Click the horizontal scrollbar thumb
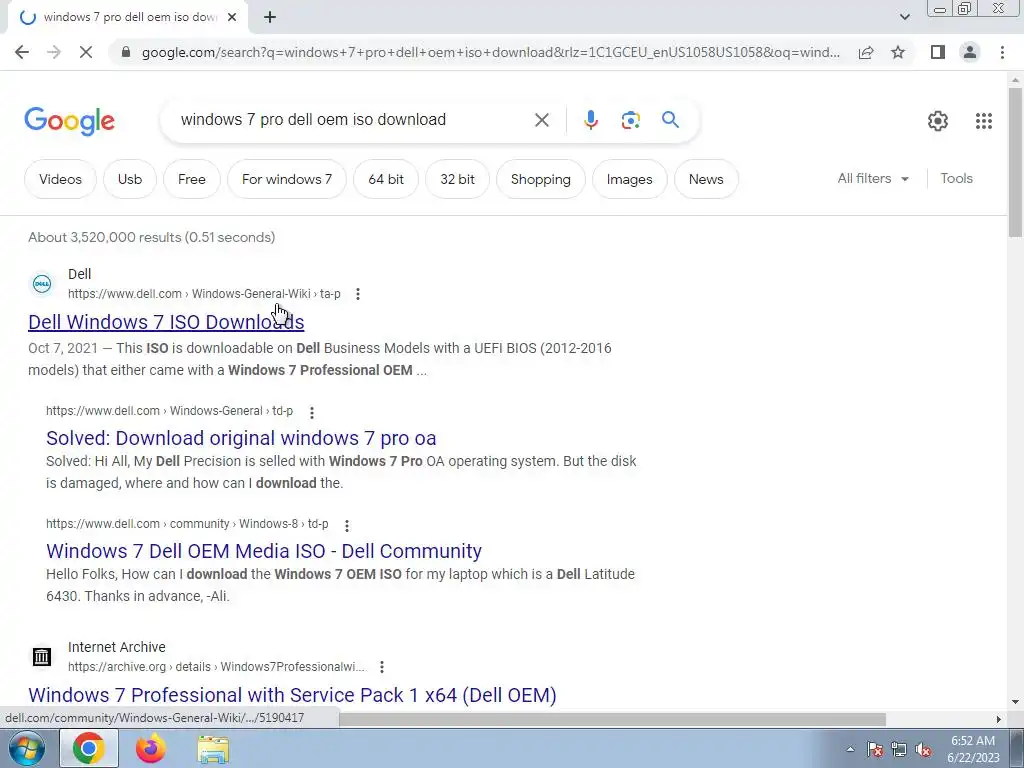This screenshot has width=1024, height=768. (612, 719)
